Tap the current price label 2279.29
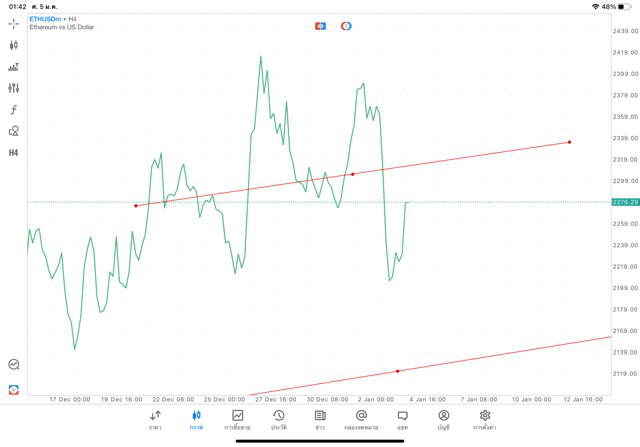The height and width of the screenshot is (447, 640). [626, 202]
